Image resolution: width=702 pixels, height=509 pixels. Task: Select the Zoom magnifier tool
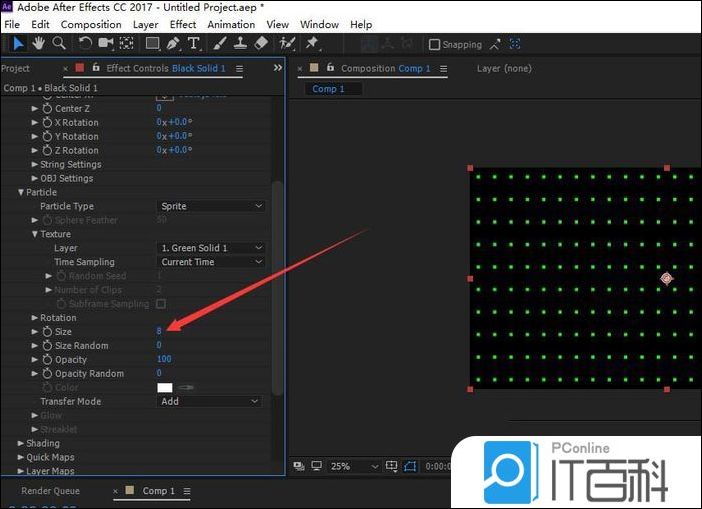point(59,43)
